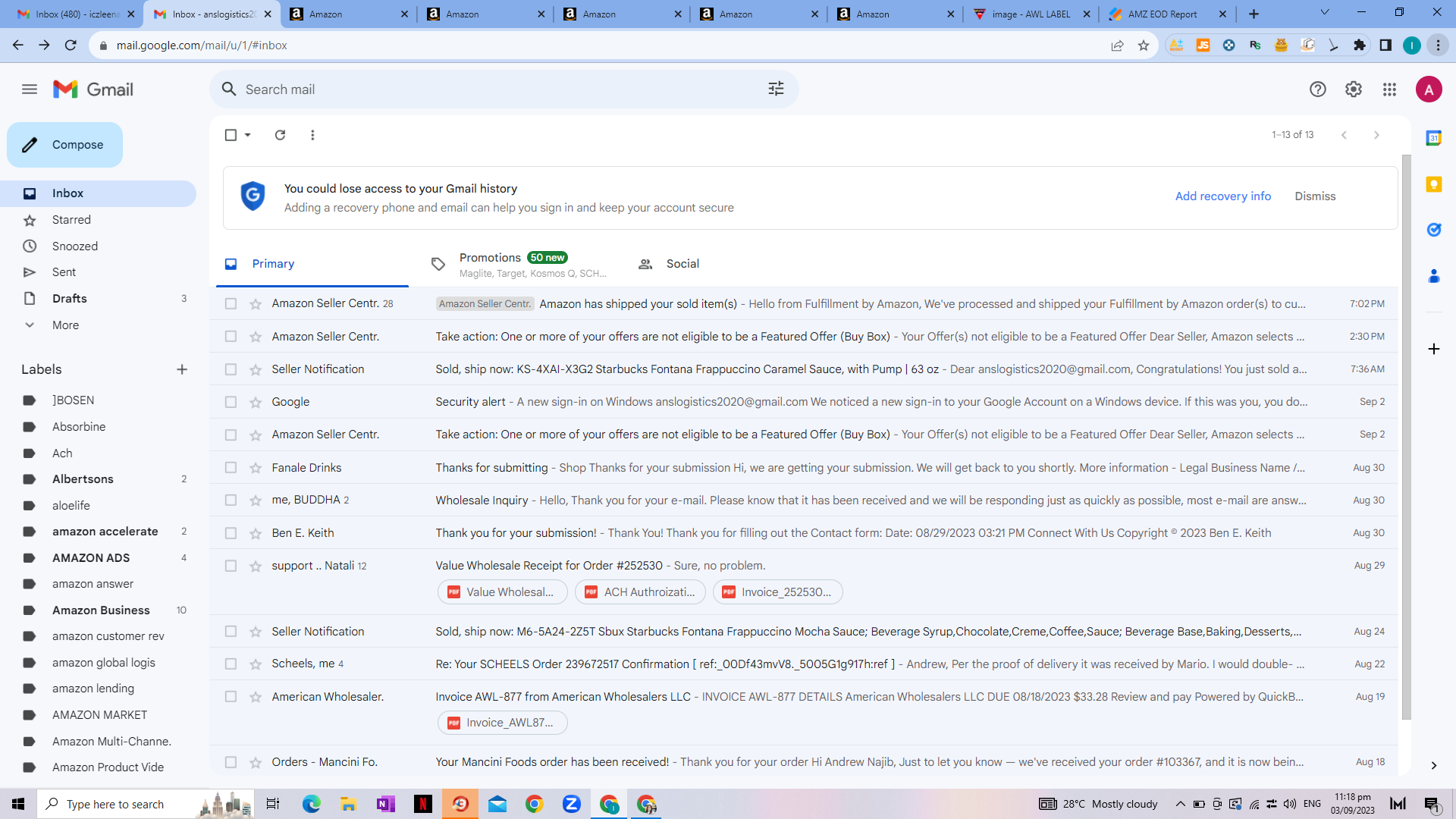Dismiss the recovery info banner
This screenshot has height=819, width=1456.
click(x=1315, y=196)
